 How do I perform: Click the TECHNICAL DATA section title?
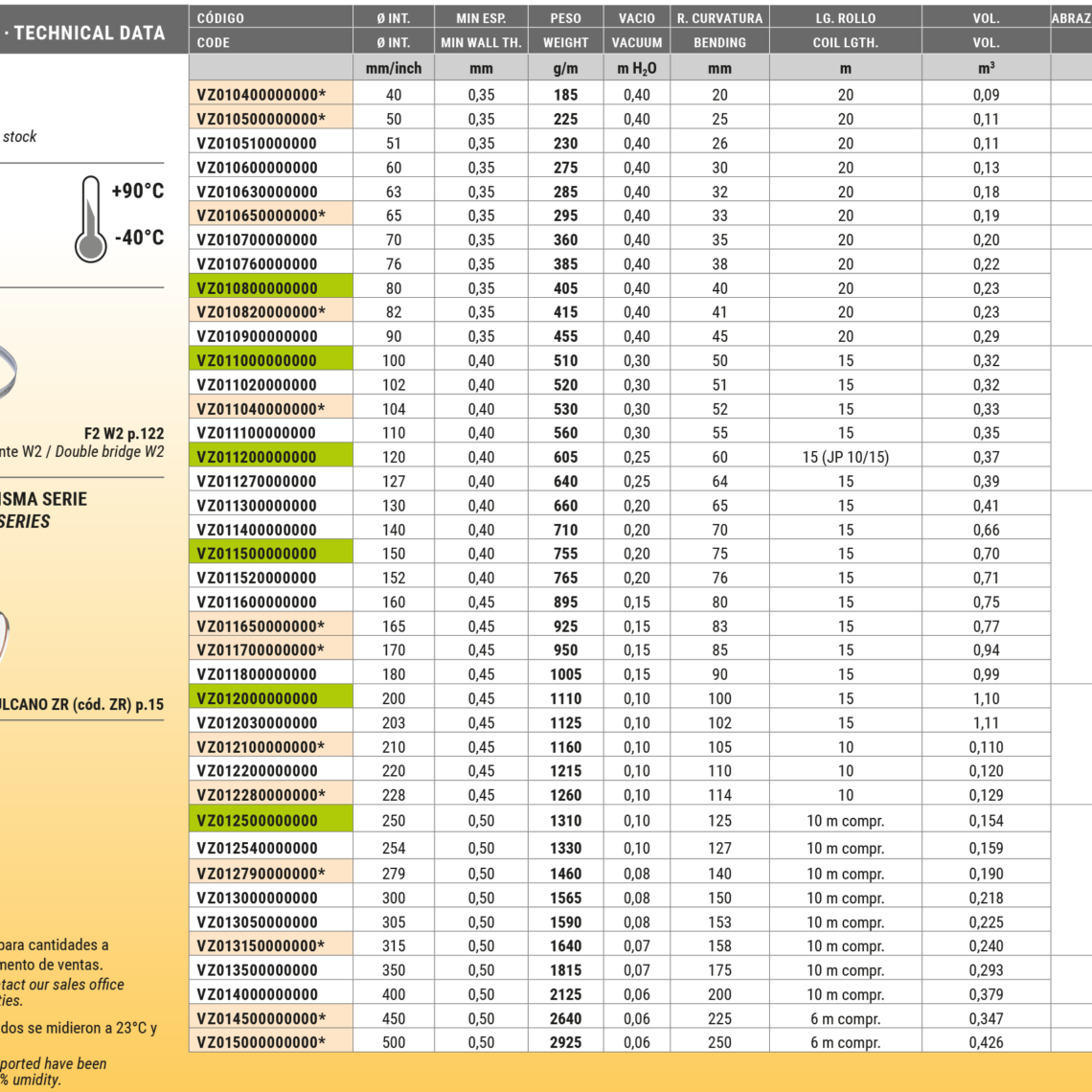click(88, 33)
